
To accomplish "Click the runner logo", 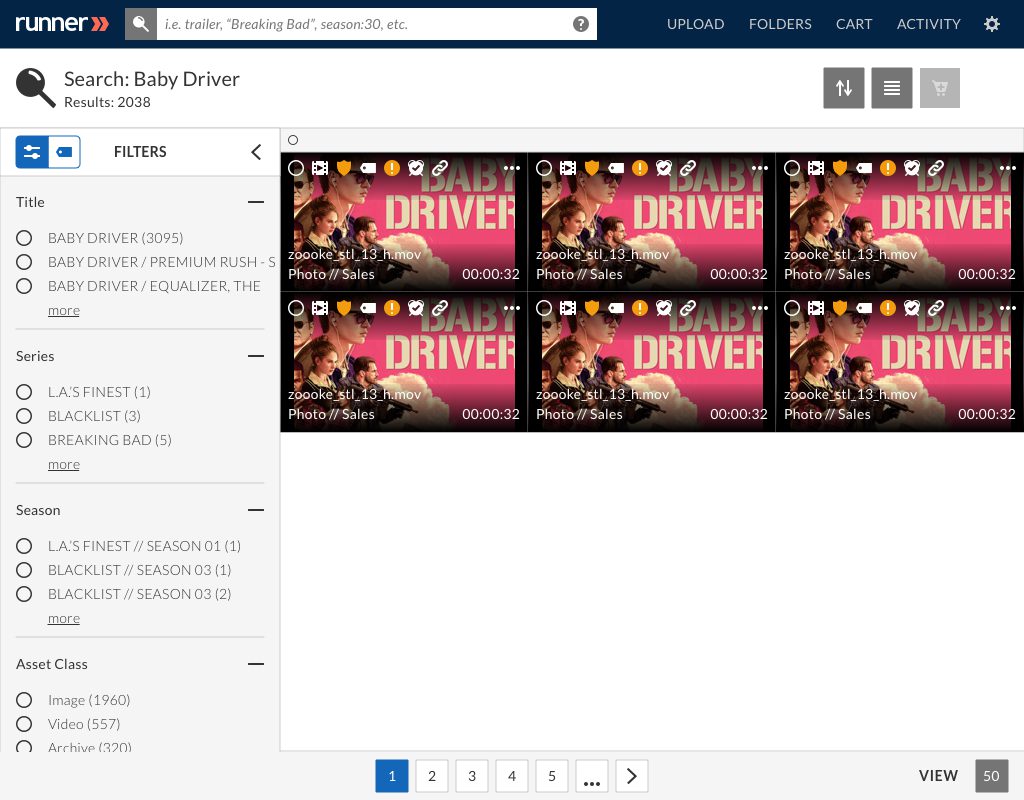I will tap(62, 24).
